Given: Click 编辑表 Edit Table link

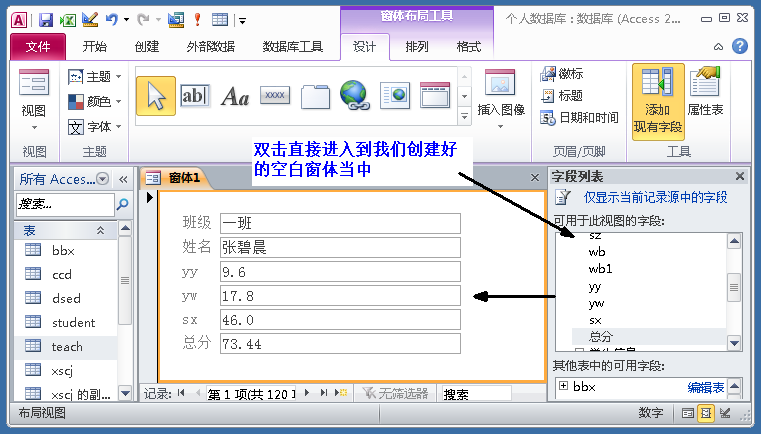Looking at the screenshot, I should click(x=706, y=387).
